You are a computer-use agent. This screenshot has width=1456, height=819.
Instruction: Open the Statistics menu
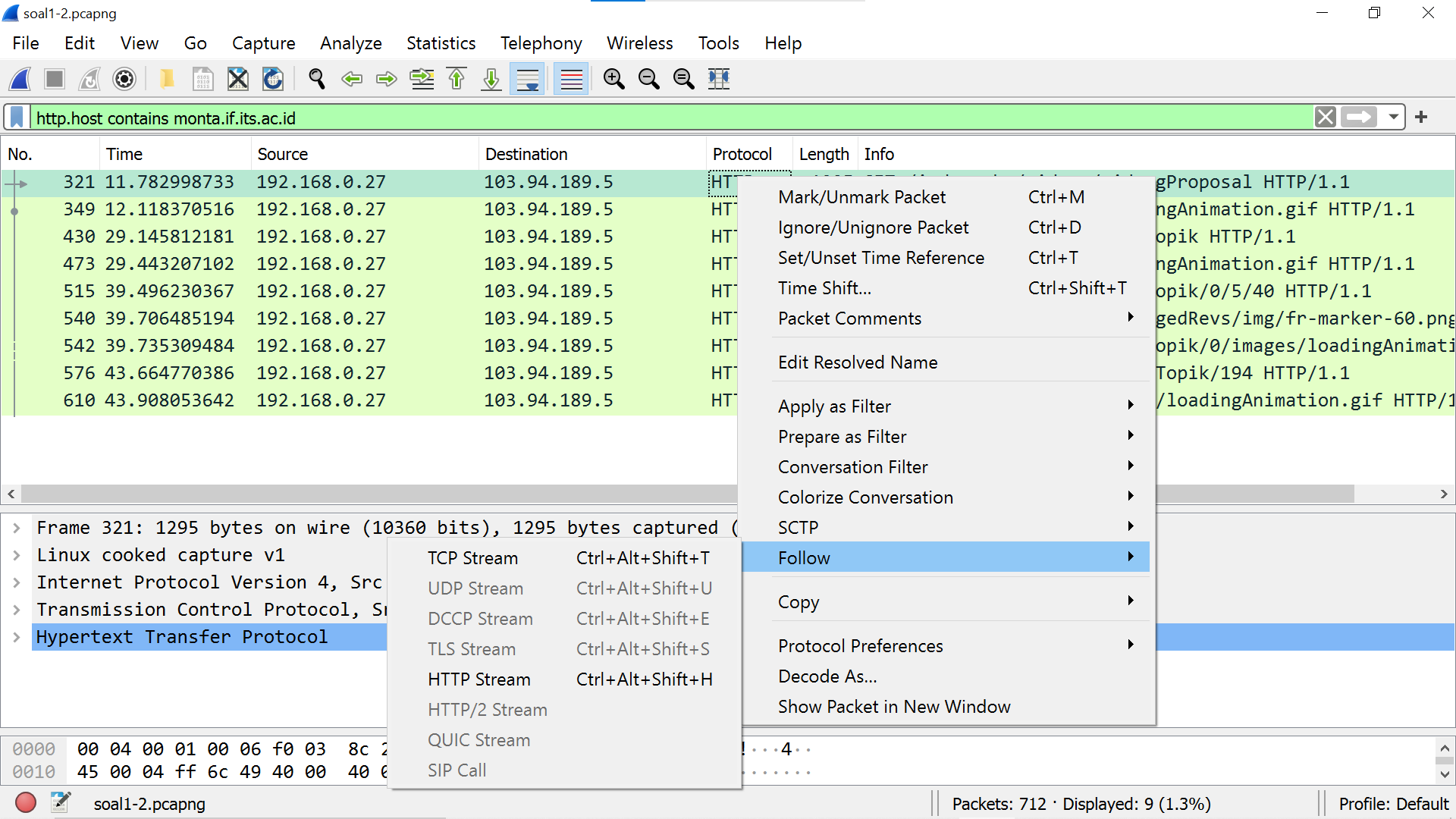[441, 43]
